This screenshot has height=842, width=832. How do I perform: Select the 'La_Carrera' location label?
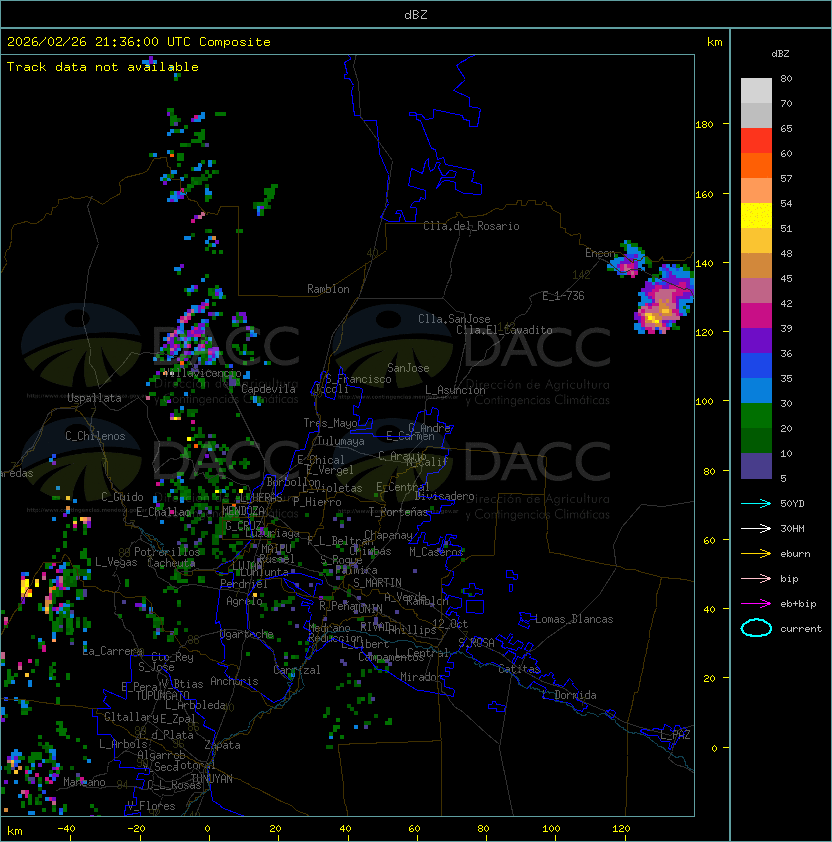113,651
